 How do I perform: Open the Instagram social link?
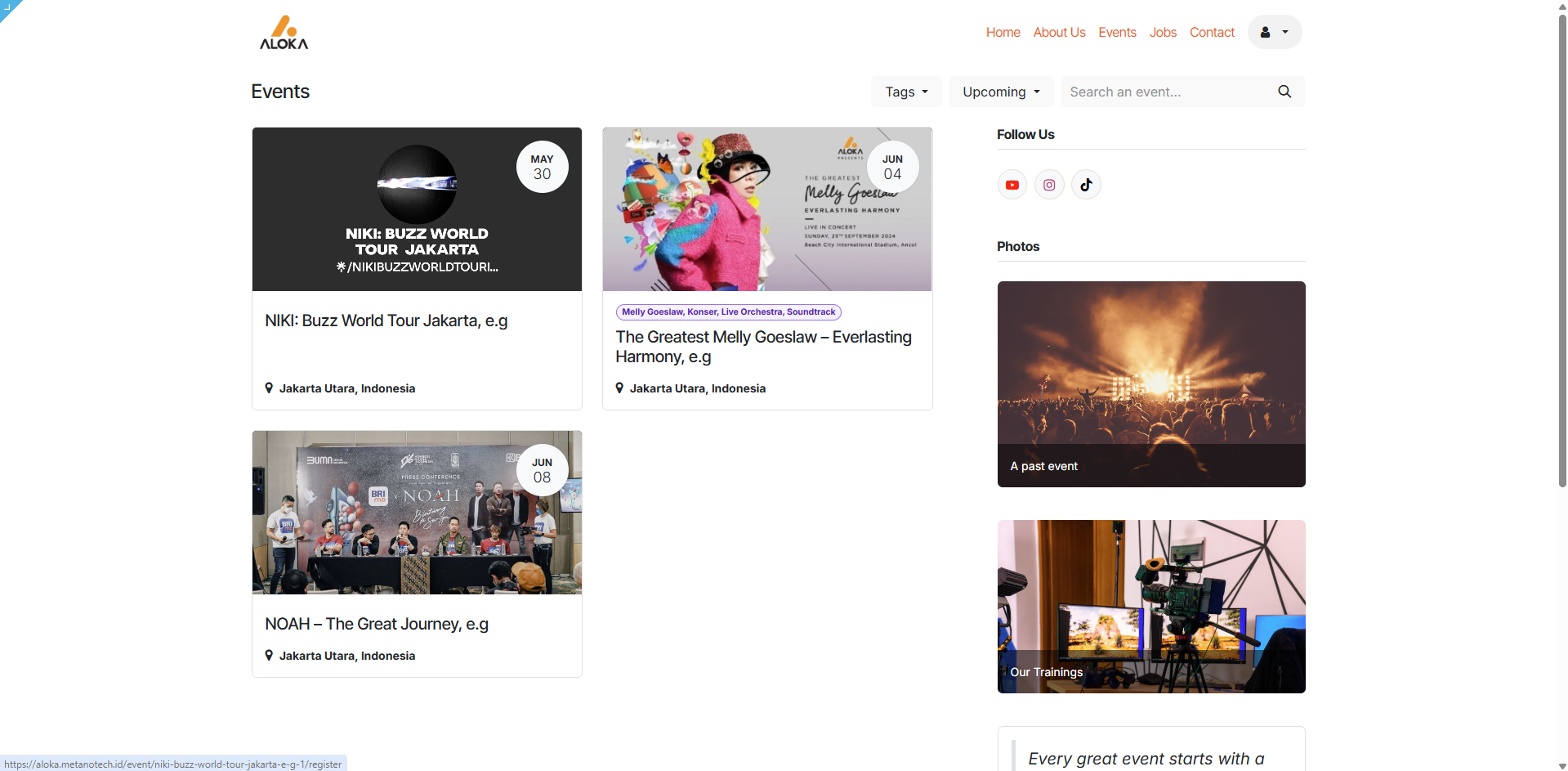click(x=1049, y=185)
